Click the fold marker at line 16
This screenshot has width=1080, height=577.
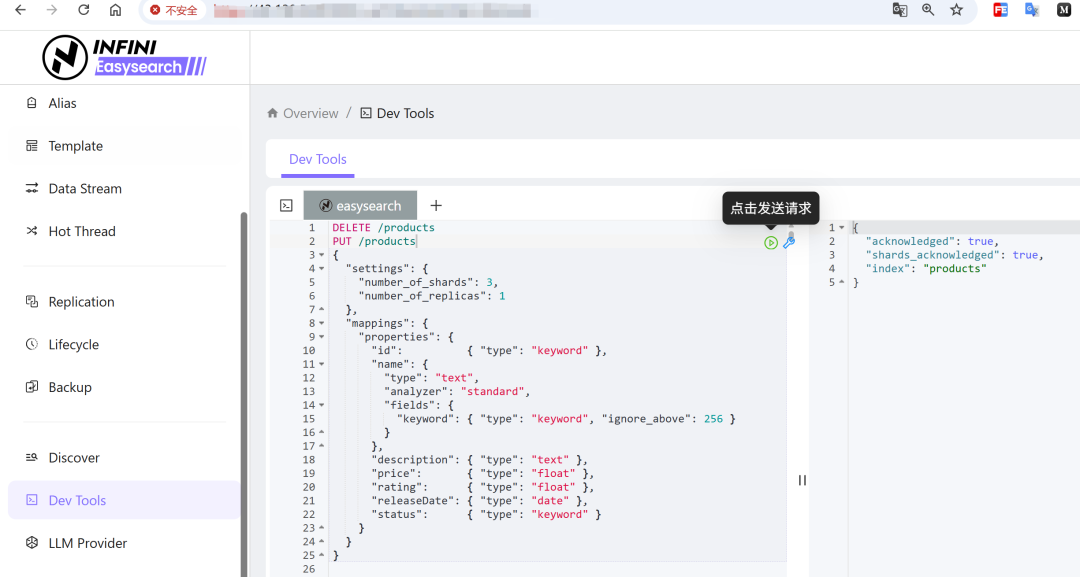tap(321, 432)
